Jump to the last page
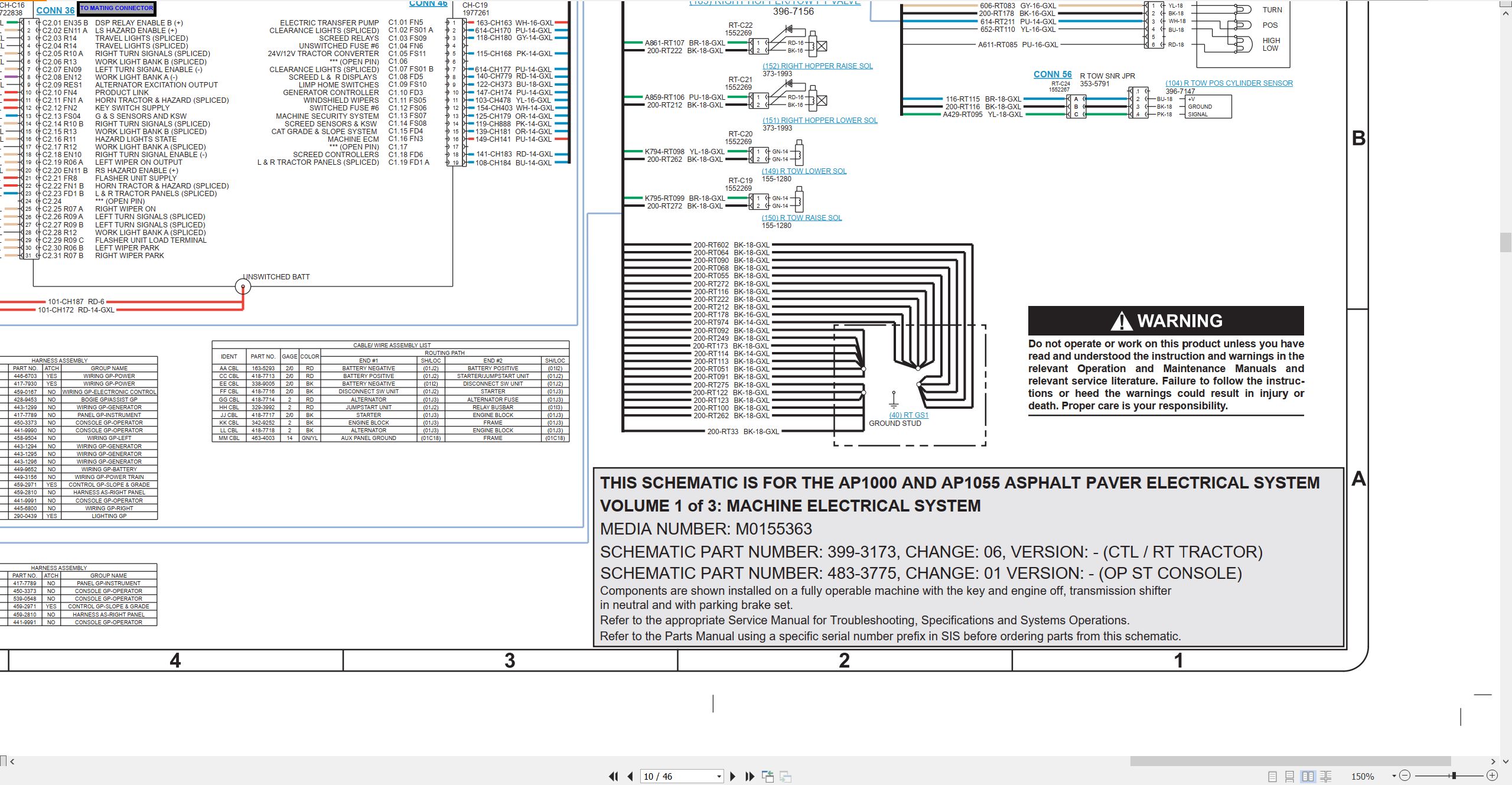This screenshot has width=1512, height=785. coord(750,776)
